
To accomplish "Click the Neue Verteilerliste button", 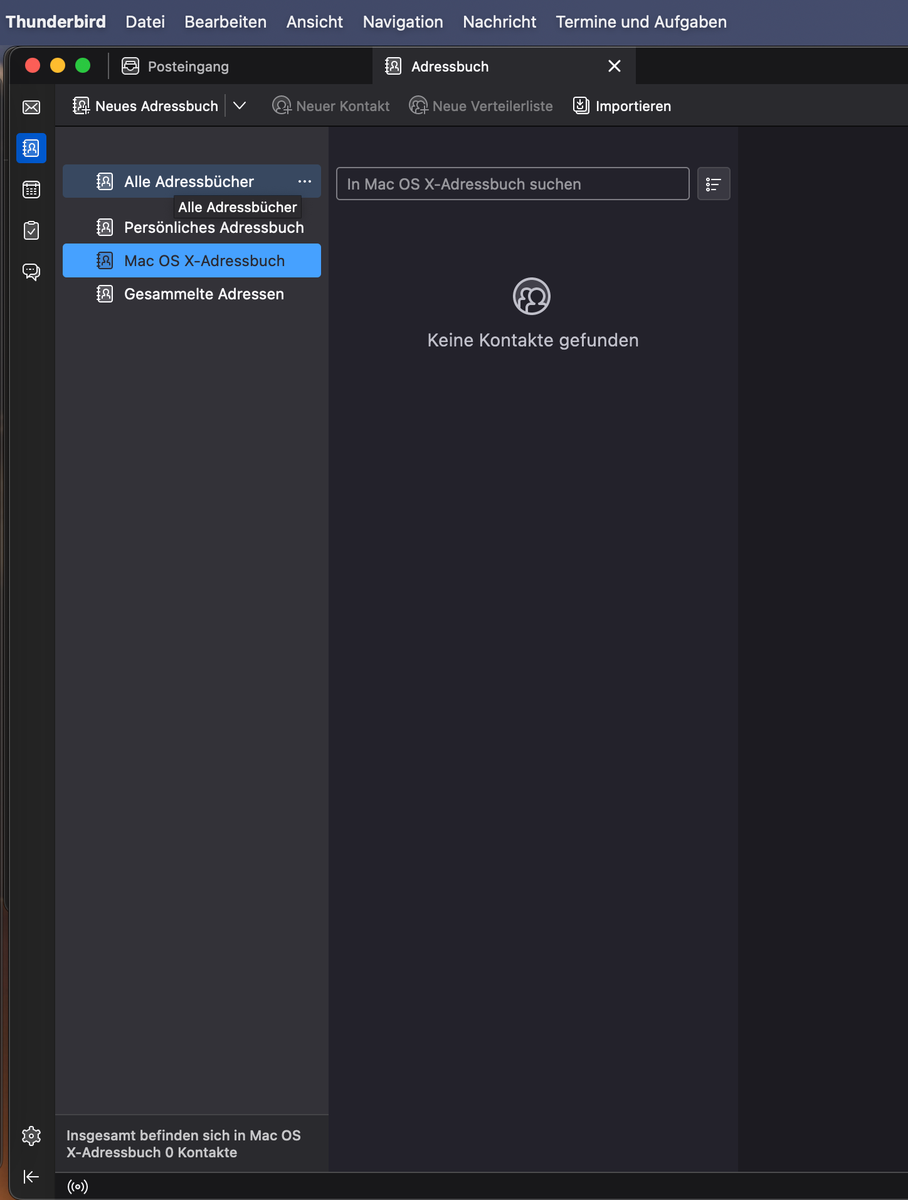I will coord(481,106).
